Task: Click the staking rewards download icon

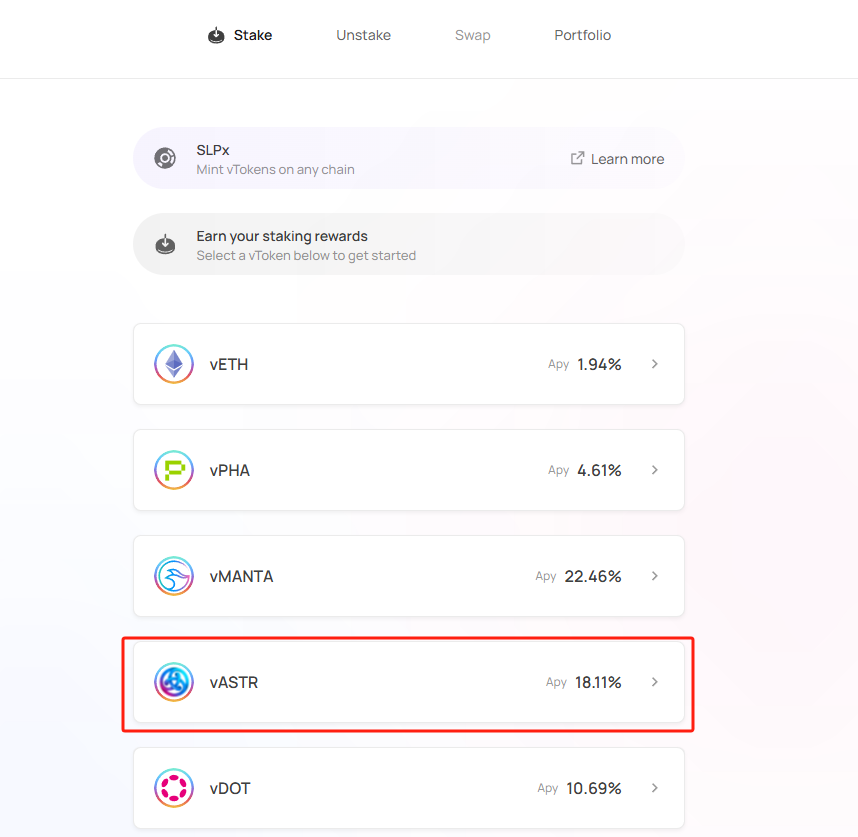Action: click(165, 244)
